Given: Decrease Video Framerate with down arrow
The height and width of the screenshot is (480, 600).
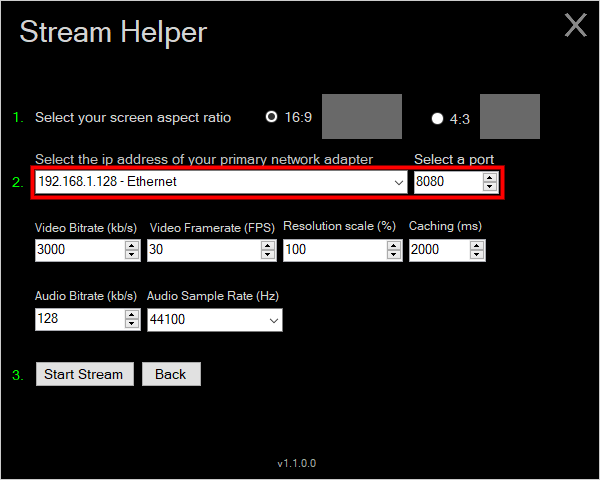Looking at the screenshot, I should click(x=268, y=255).
